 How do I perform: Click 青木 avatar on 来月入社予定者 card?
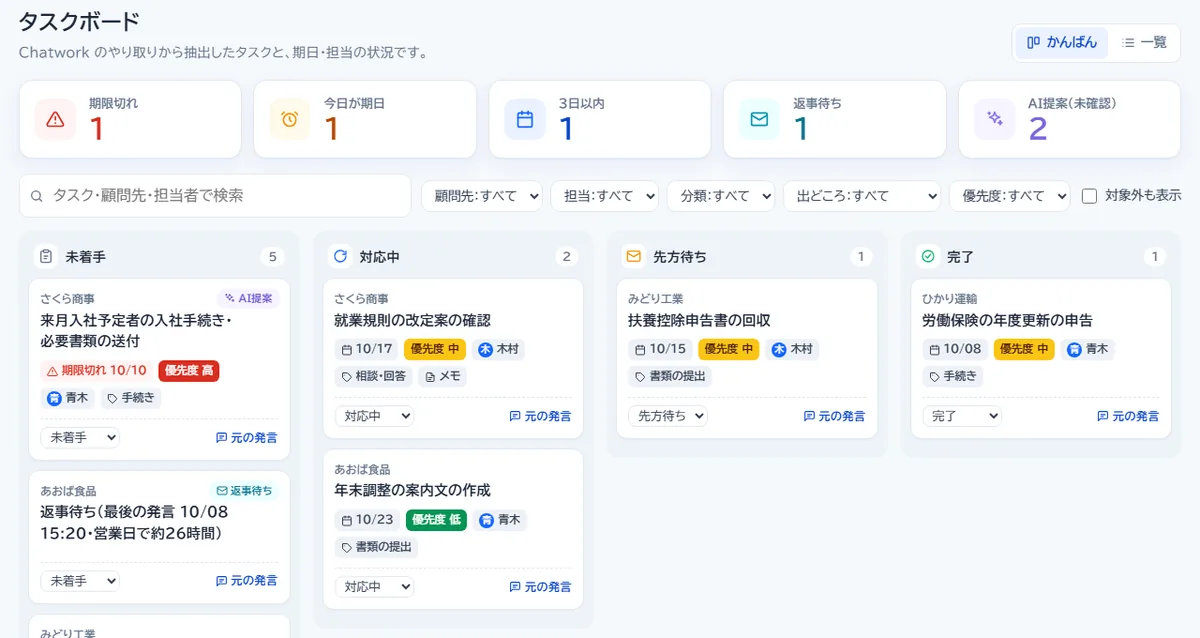tap(54, 398)
